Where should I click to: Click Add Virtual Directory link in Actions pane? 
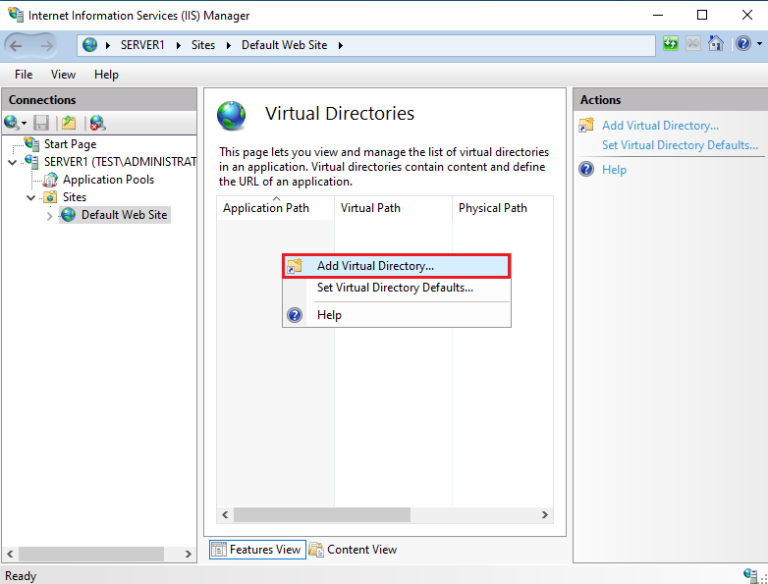(660, 126)
